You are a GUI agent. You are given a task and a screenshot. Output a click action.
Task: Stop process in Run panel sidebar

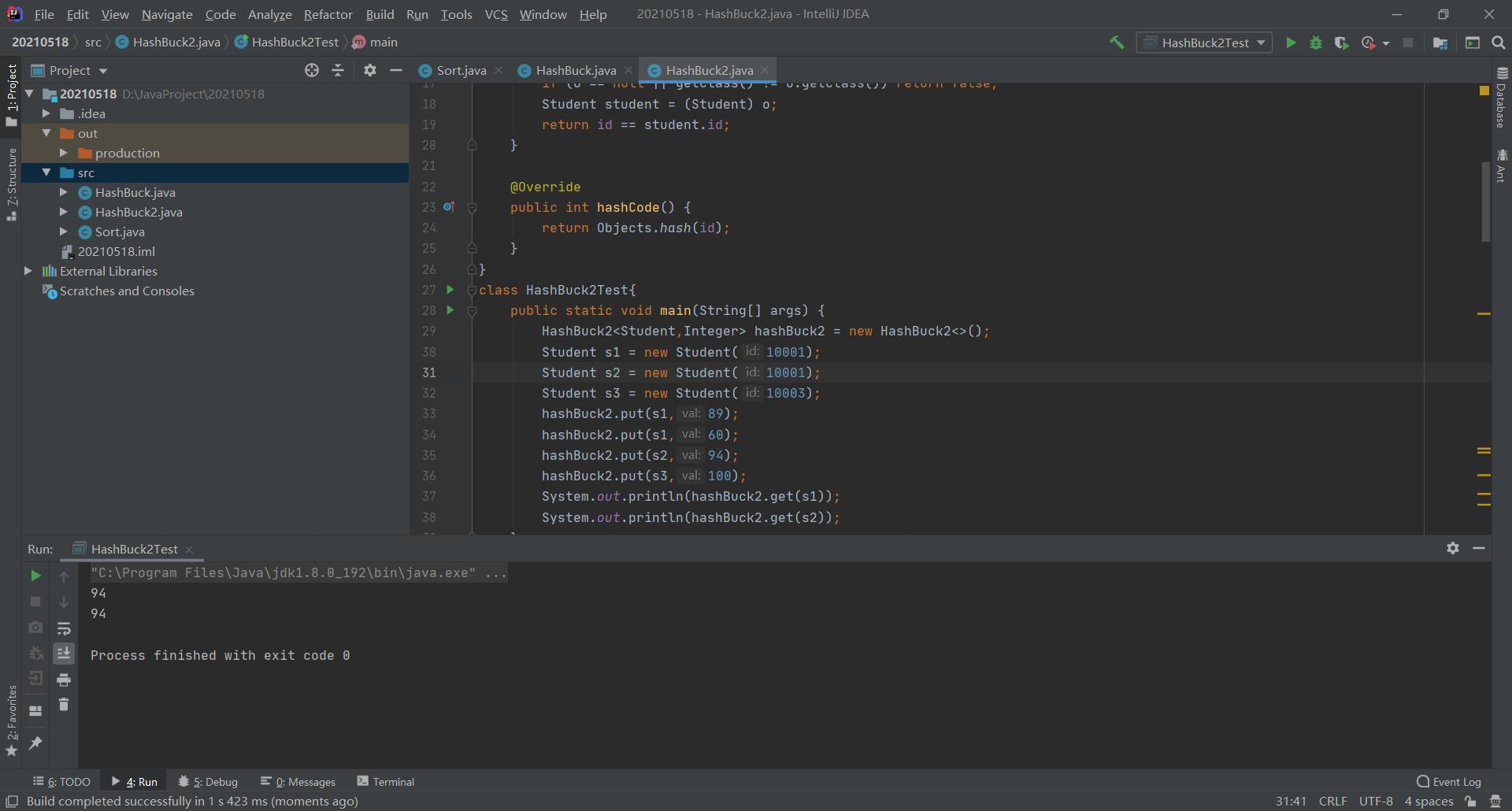tap(35, 602)
